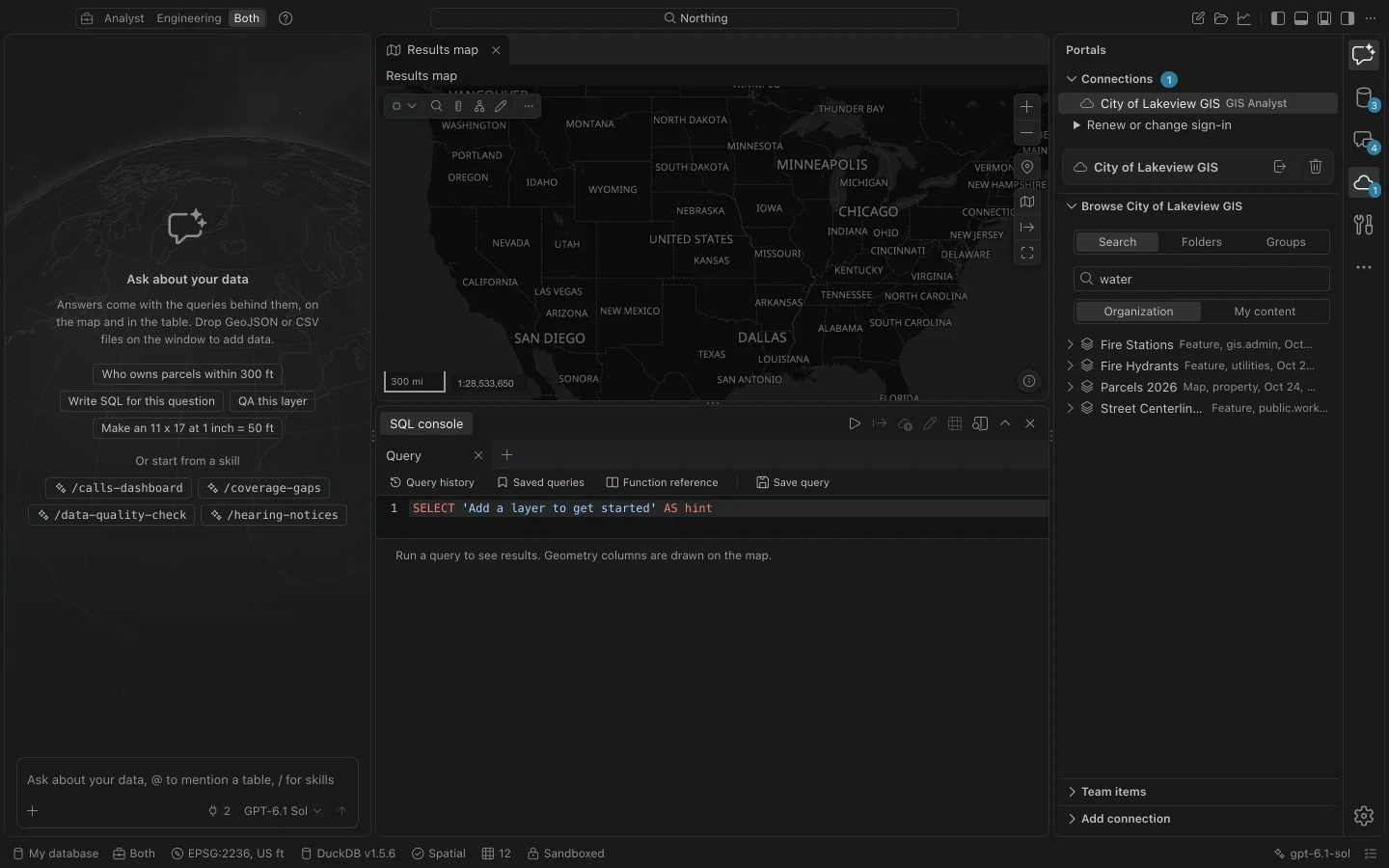Open the AI chat sparkle panel icon
Image resolution: width=1389 pixels, height=868 pixels.
point(1364,55)
